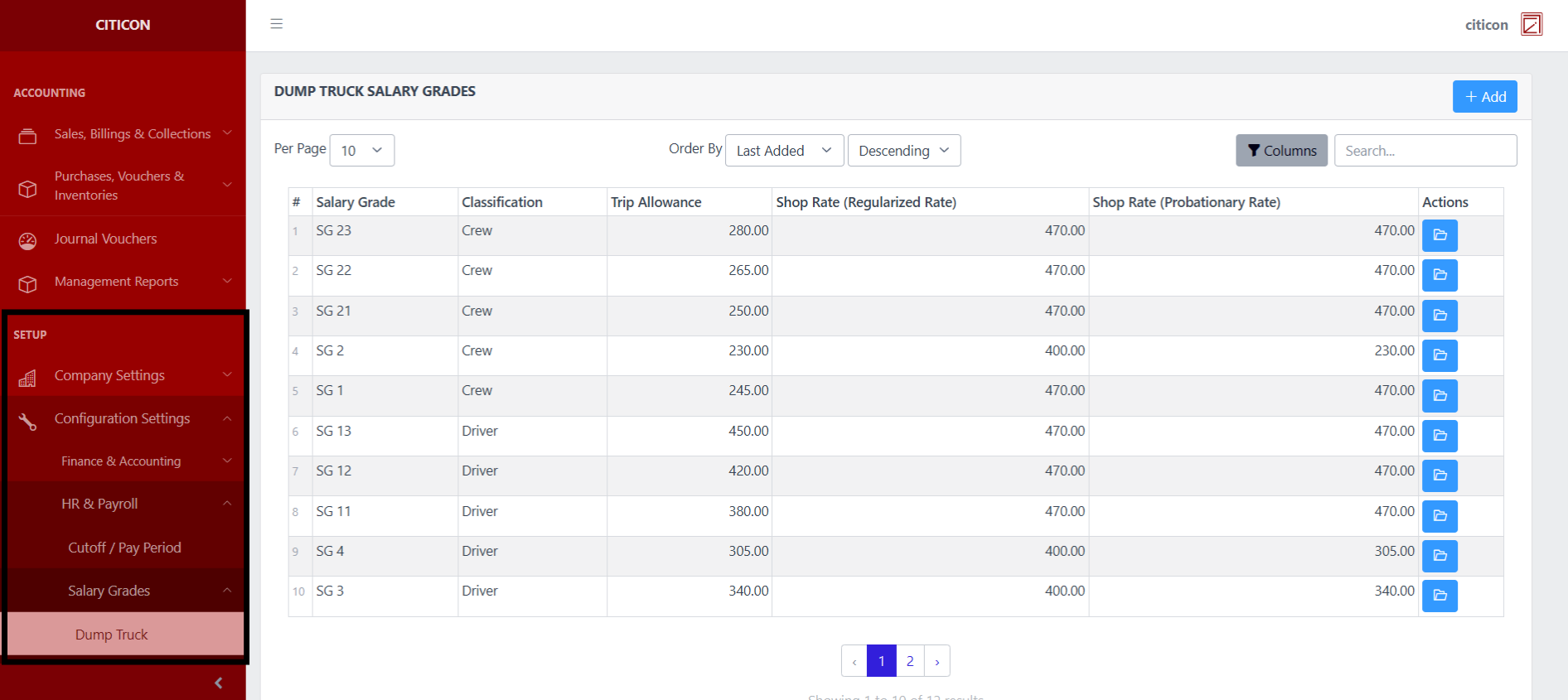Click the Add button
Image resolution: width=1568 pixels, height=700 pixels.
1484,97
